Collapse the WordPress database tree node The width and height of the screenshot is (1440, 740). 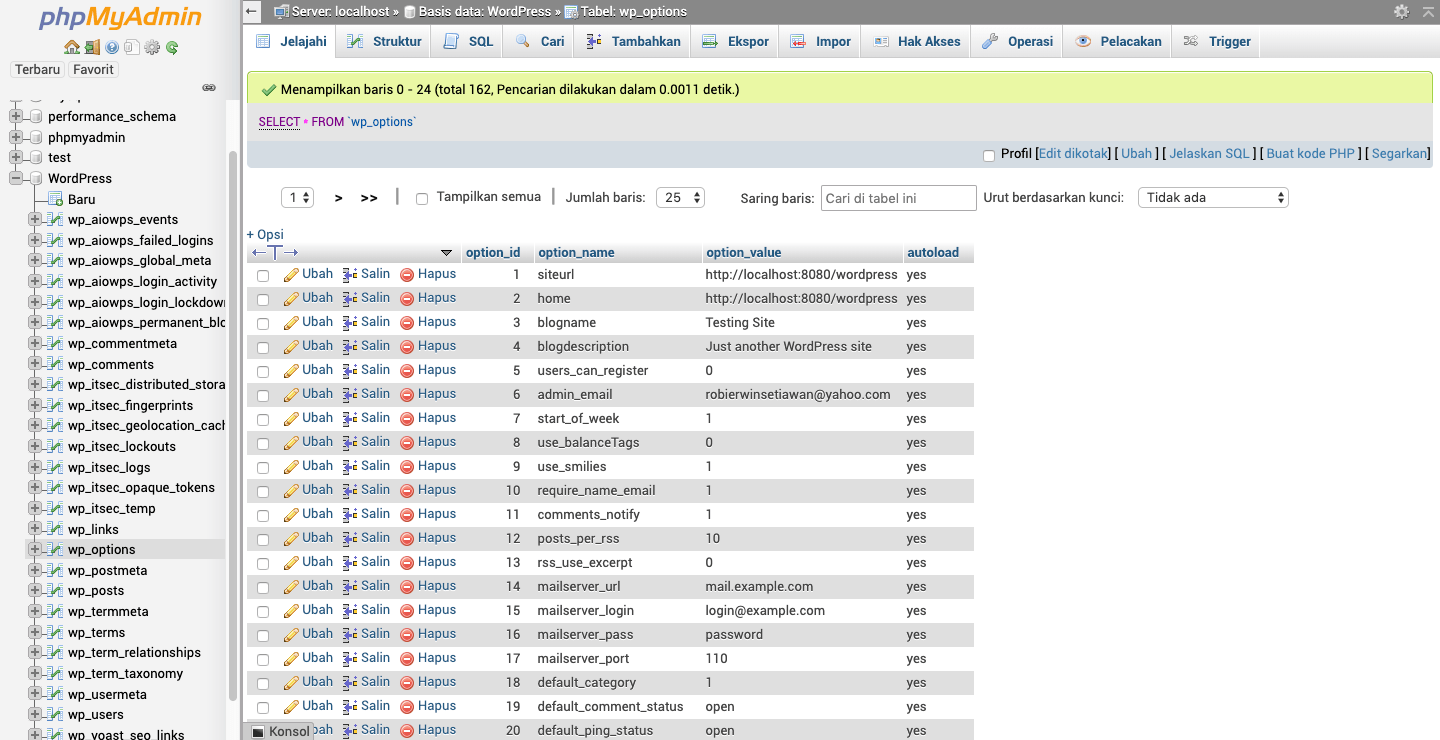coord(16,178)
